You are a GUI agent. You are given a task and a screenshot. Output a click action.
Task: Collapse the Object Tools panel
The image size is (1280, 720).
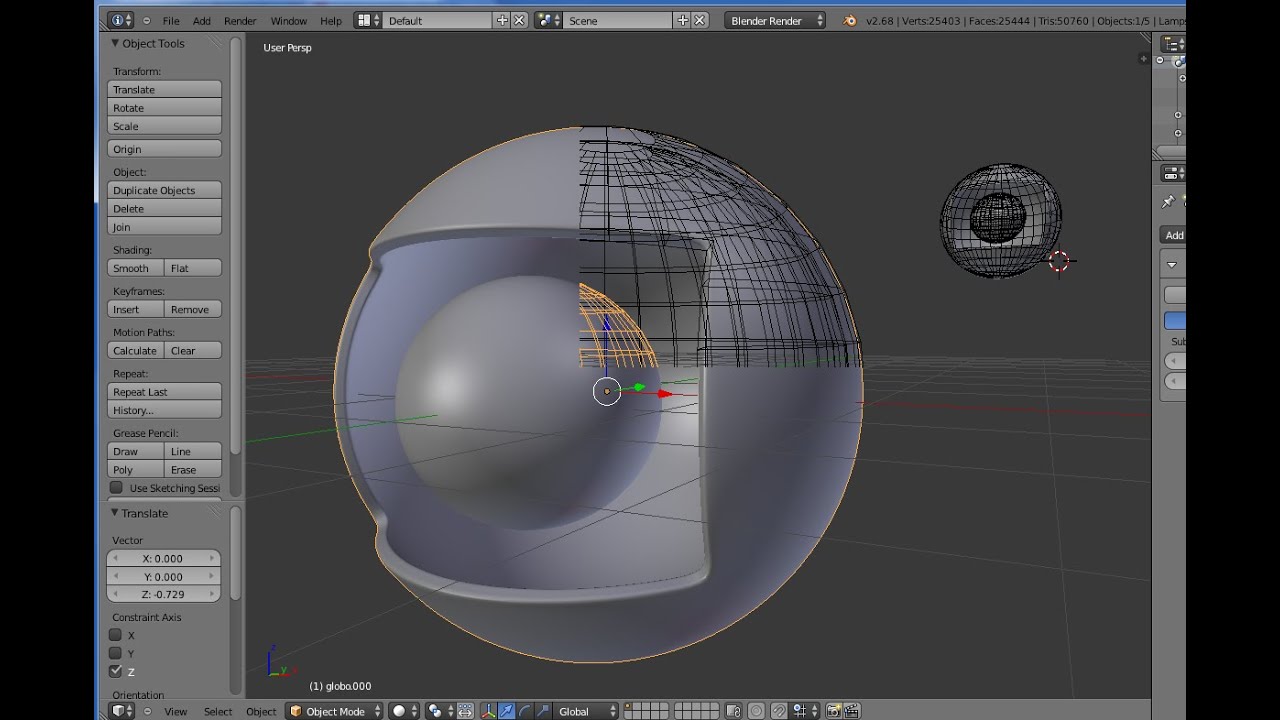pos(115,43)
